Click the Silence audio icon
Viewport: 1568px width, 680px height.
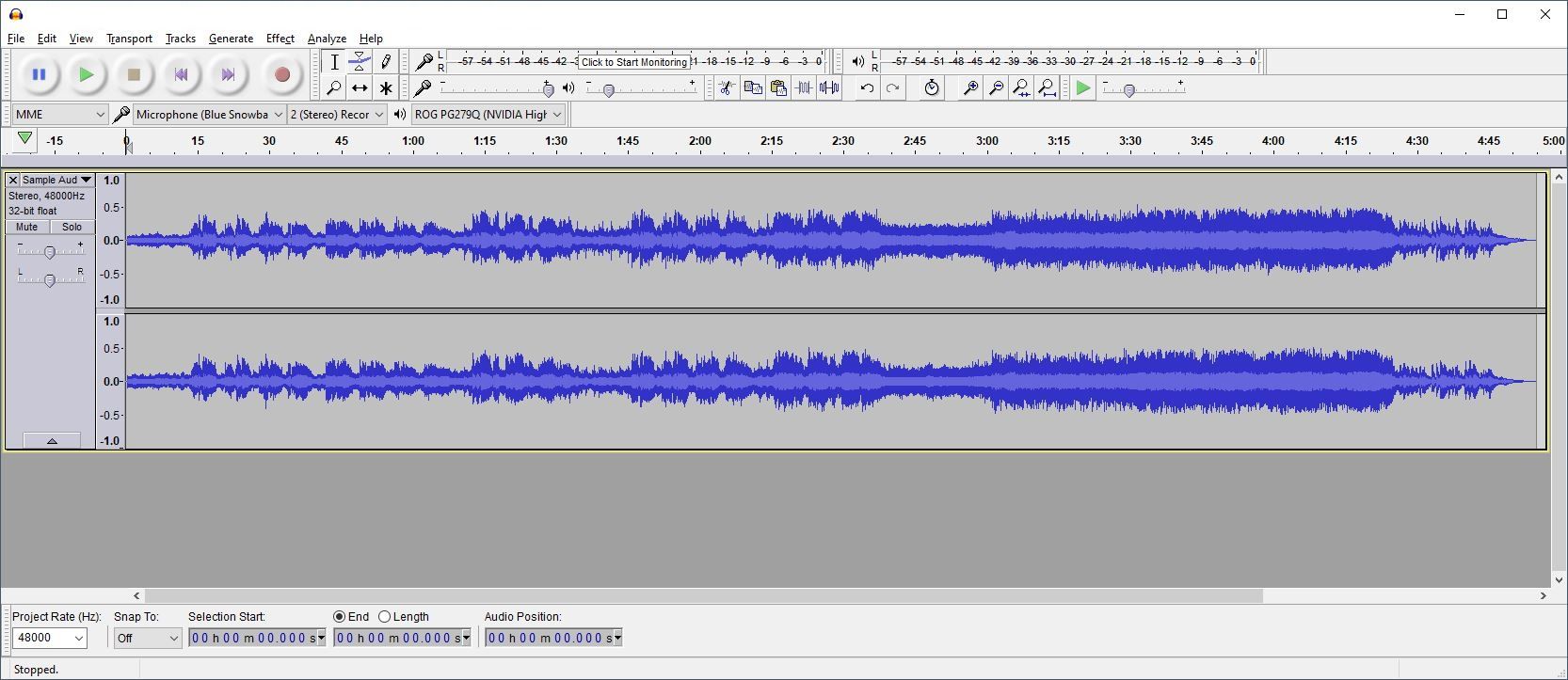point(829,87)
